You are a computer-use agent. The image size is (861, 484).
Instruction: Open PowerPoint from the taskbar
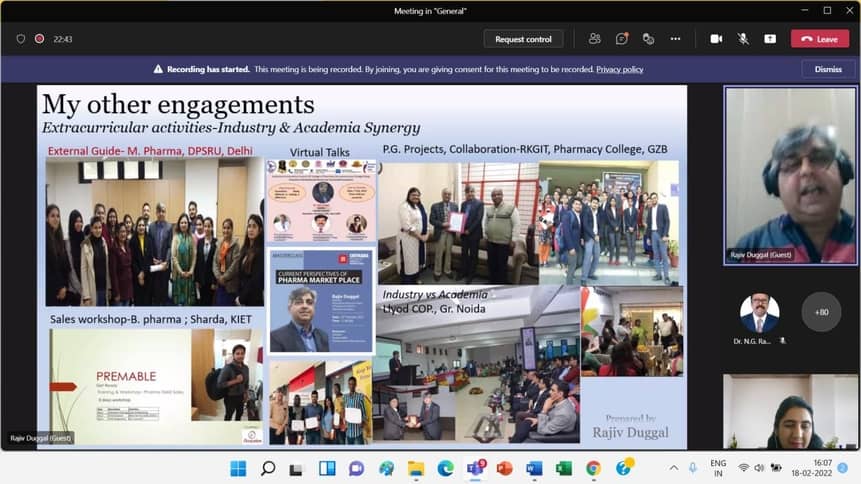pyautogui.click(x=504, y=468)
